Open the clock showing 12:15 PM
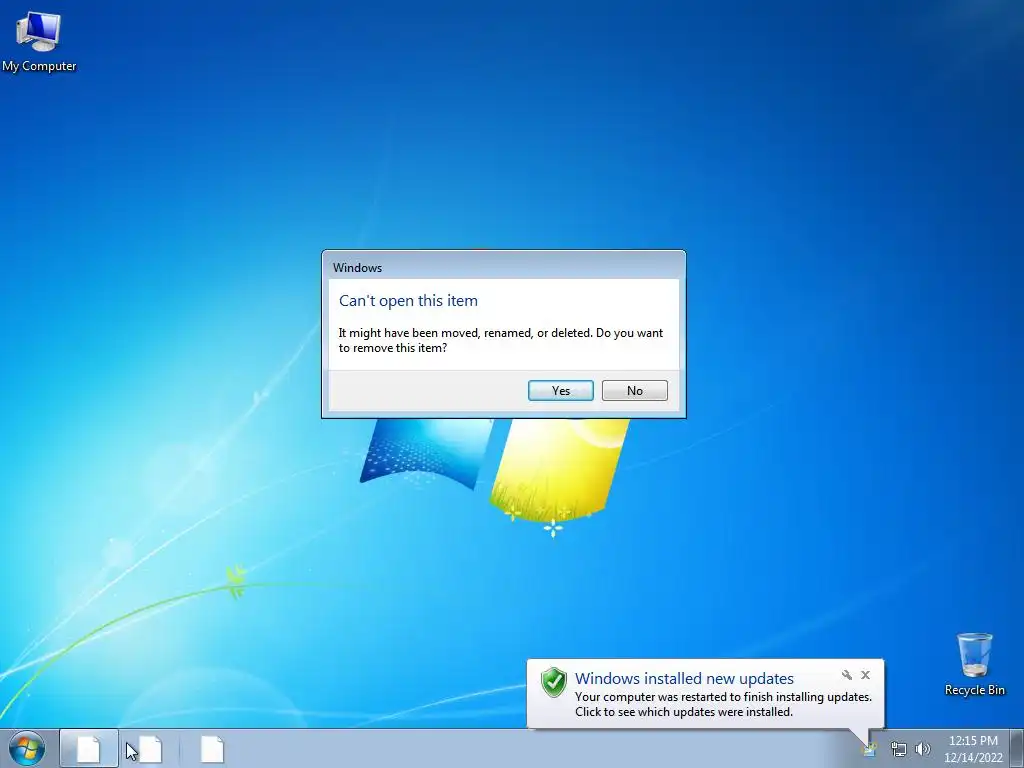The image size is (1024, 768). [973, 749]
